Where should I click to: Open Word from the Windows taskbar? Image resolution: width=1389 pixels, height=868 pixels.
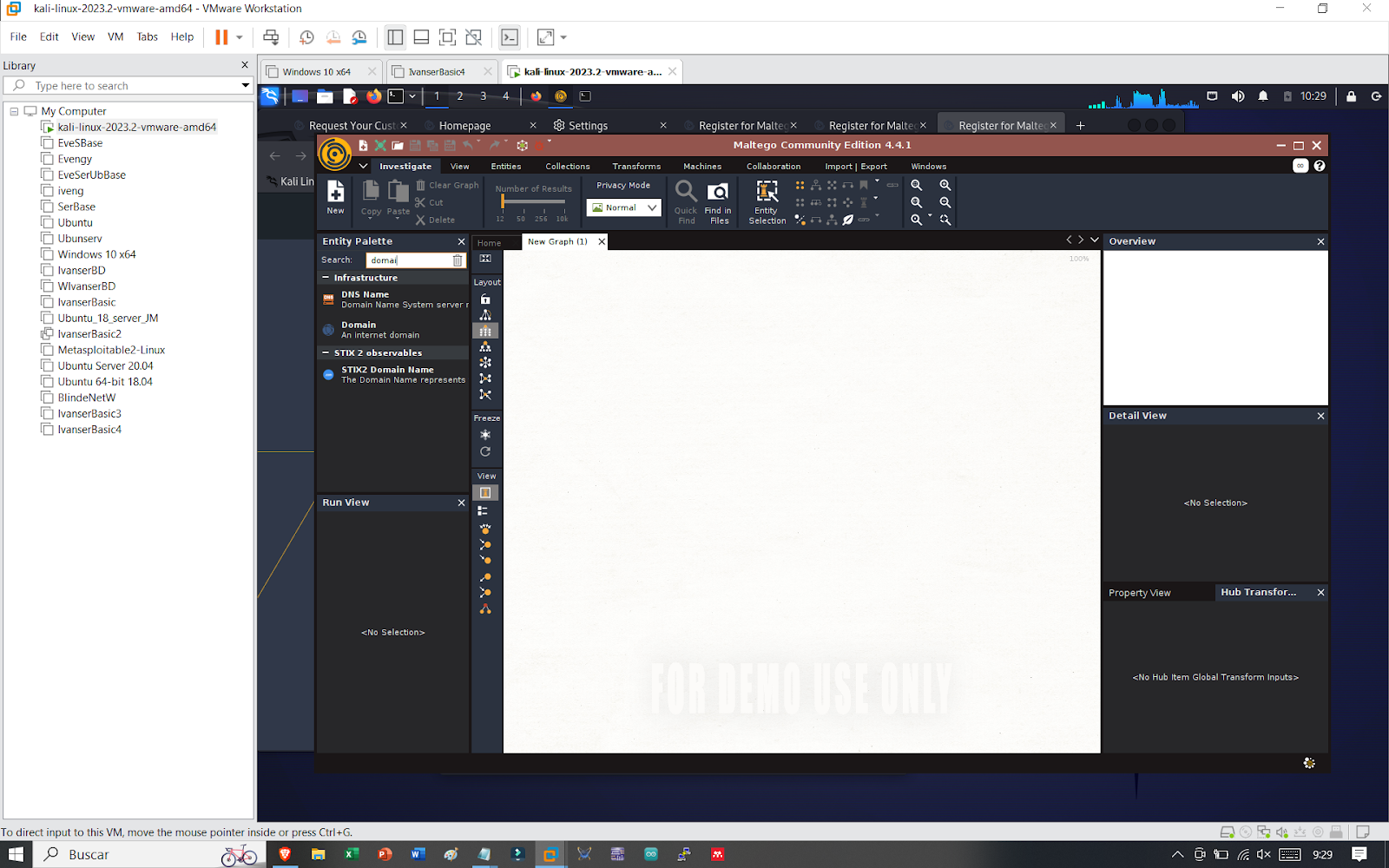point(418,854)
